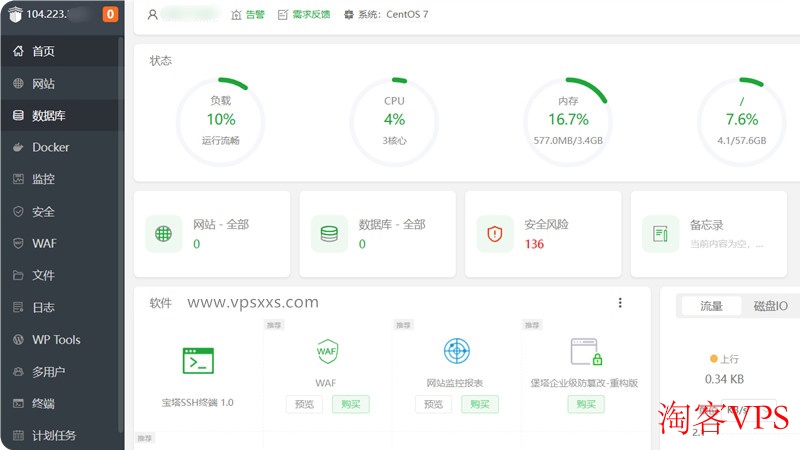Click the WAF shield icon in sidebar
This screenshot has width=800, height=450.
pyautogui.click(x=18, y=243)
